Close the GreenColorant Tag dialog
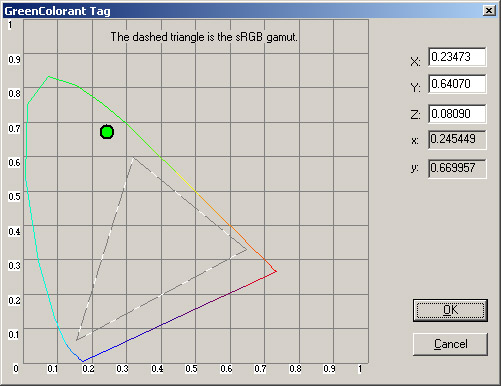501x386 pixels. pyautogui.click(x=489, y=11)
